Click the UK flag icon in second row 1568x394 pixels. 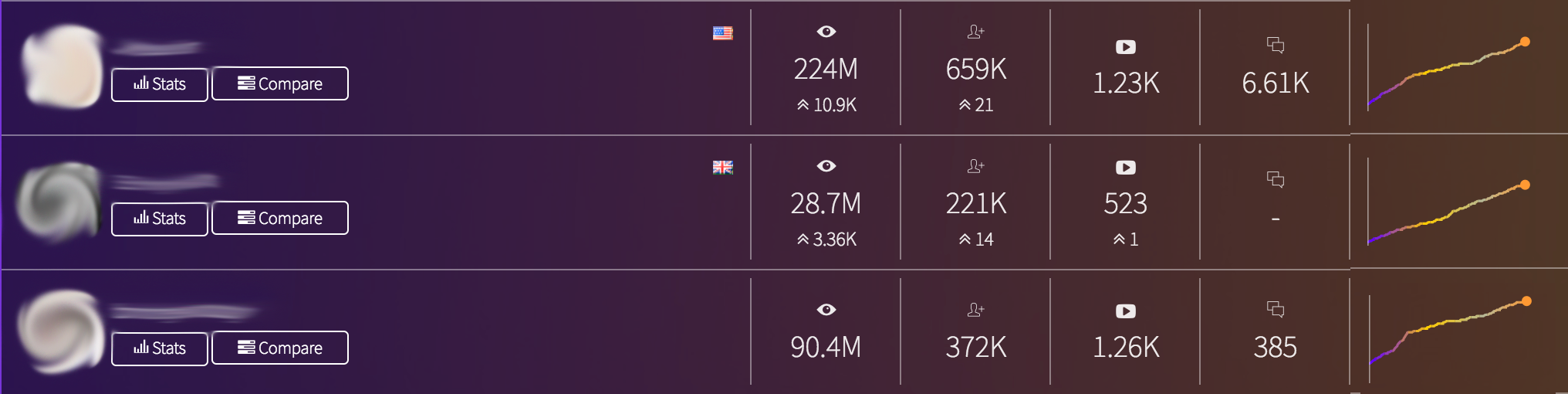722,168
